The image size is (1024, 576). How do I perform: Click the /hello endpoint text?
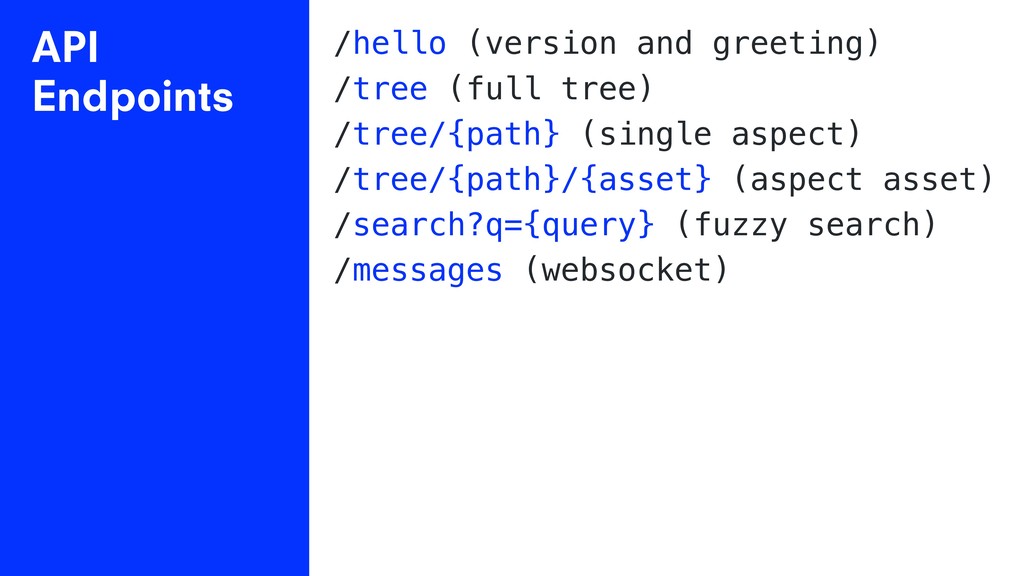coord(390,44)
